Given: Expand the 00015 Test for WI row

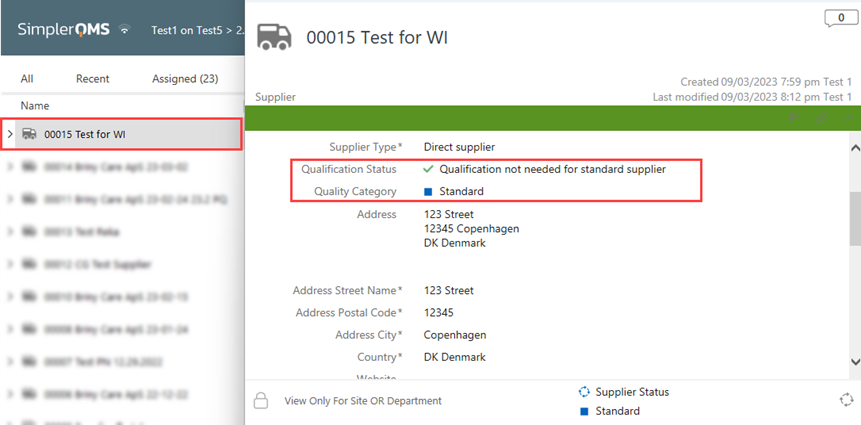Looking at the screenshot, I should (x=10, y=133).
